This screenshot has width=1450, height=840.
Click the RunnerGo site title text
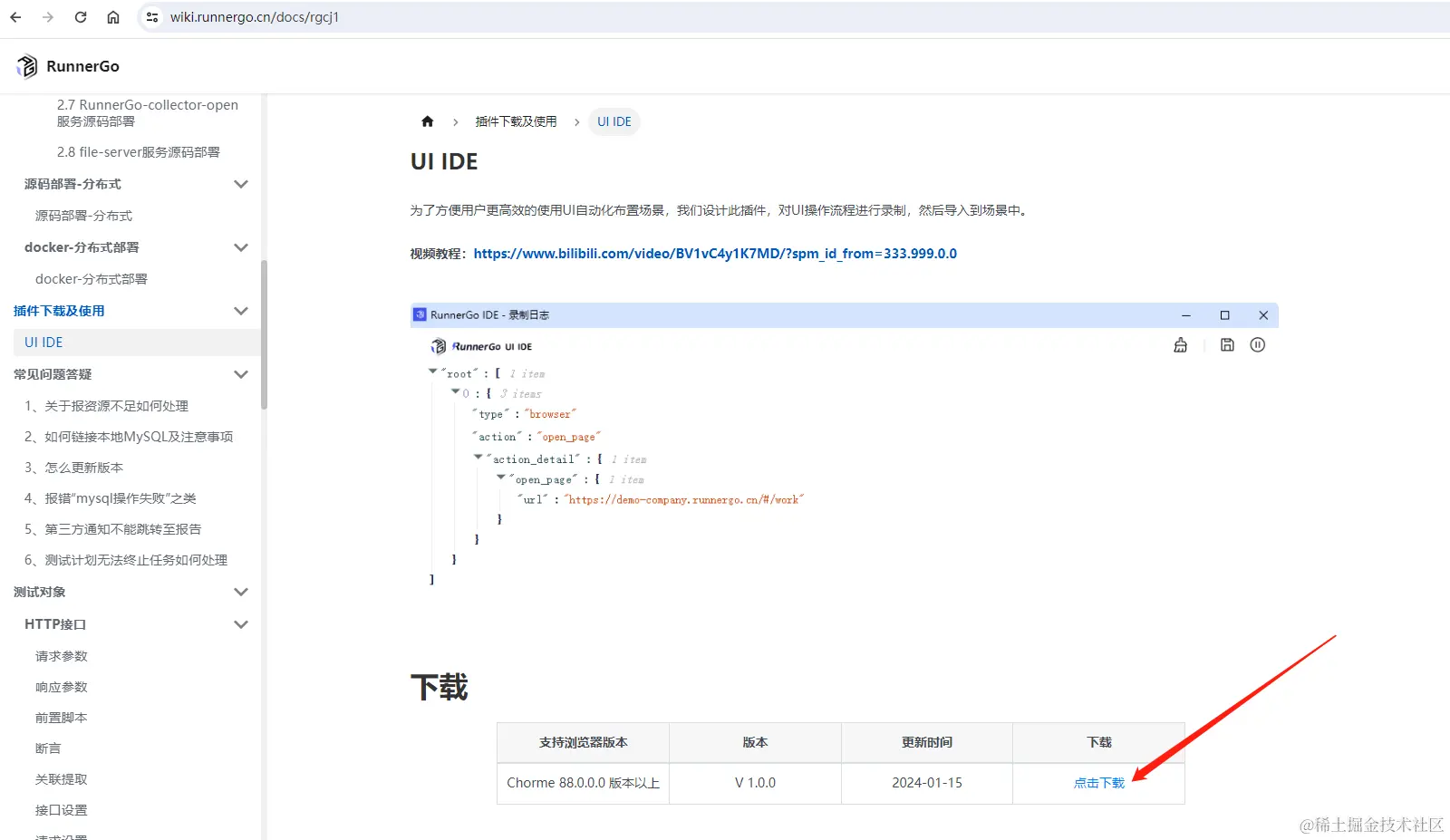(x=82, y=66)
